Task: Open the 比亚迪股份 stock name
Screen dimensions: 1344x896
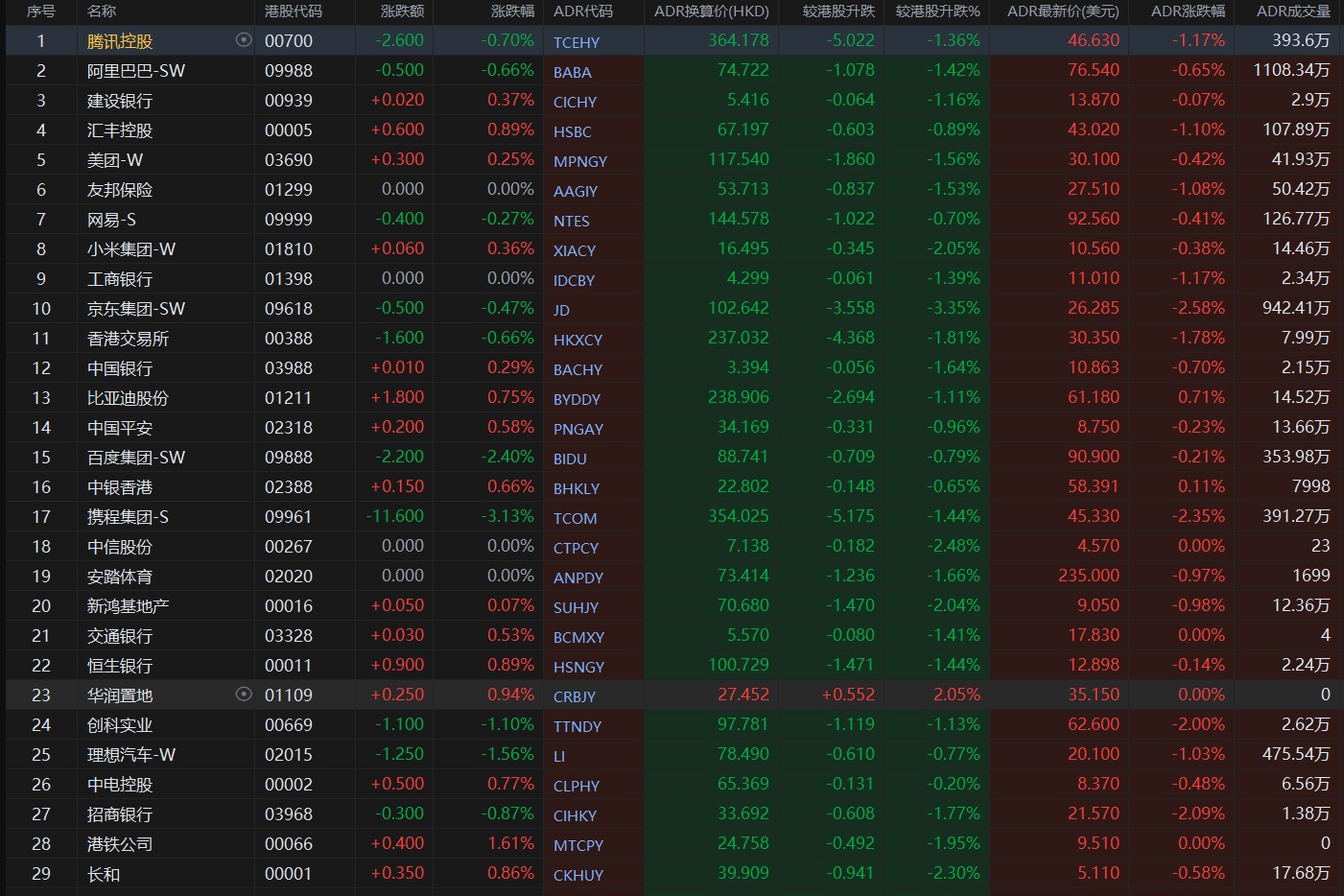Action: (x=128, y=398)
